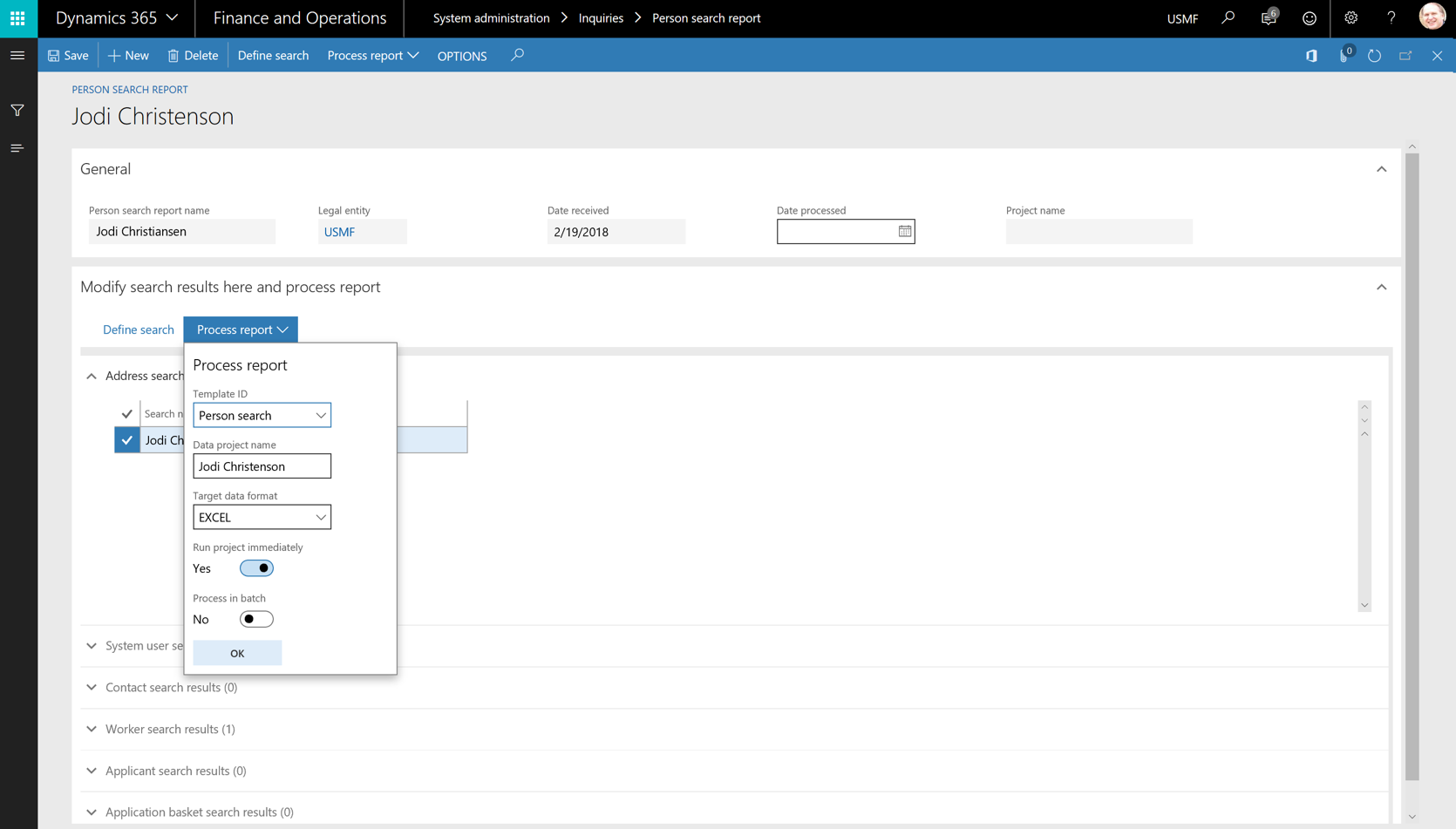This screenshot has width=1456, height=829.
Task: Open the hamburger navigation menu
Action: (17, 55)
